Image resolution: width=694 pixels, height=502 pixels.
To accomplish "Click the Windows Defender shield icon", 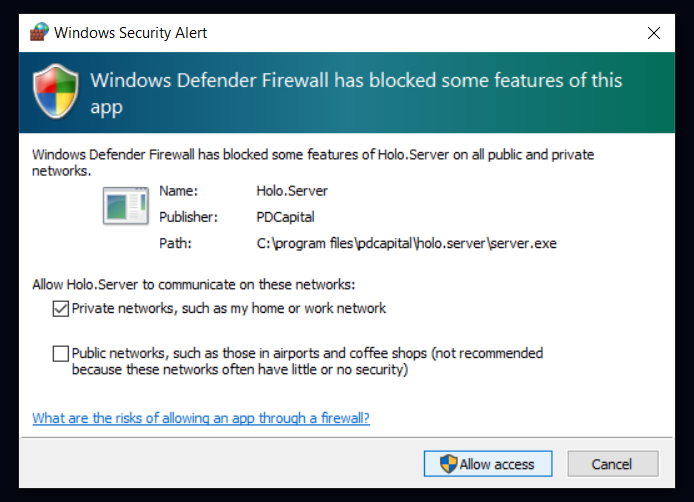I will point(56,91).
